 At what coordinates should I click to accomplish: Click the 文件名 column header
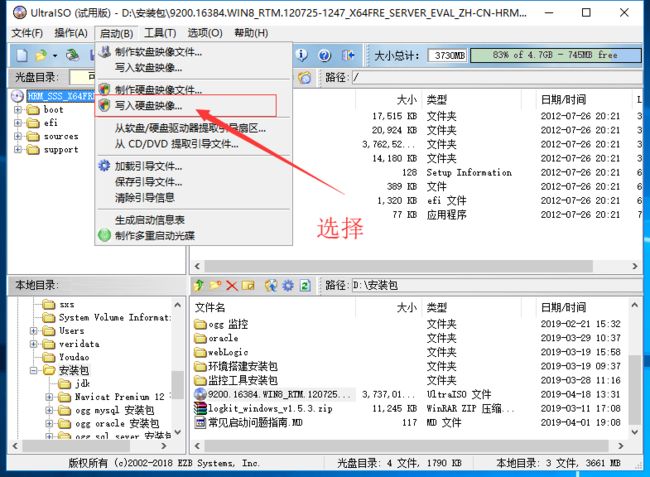coord(210,307)
